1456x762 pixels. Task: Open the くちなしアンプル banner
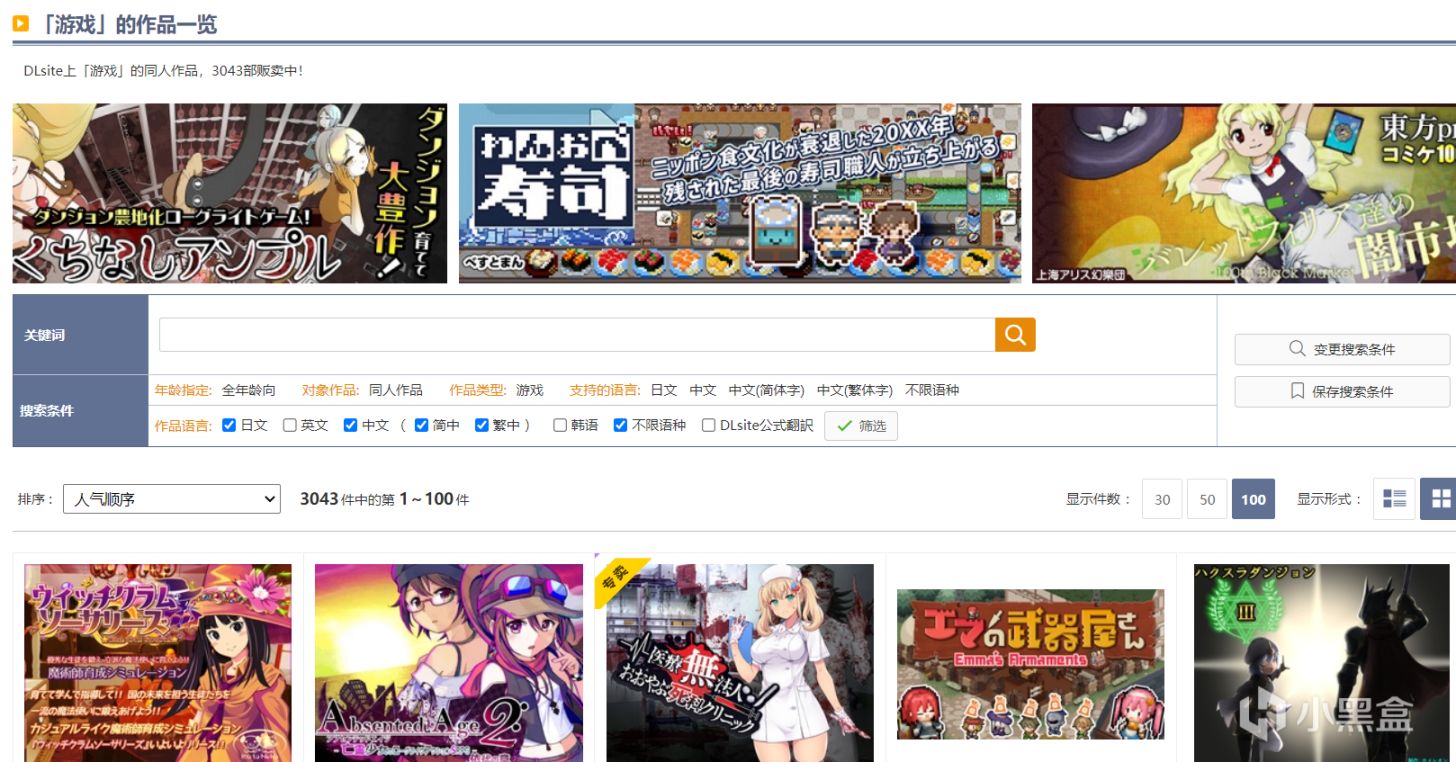(230, 193)
